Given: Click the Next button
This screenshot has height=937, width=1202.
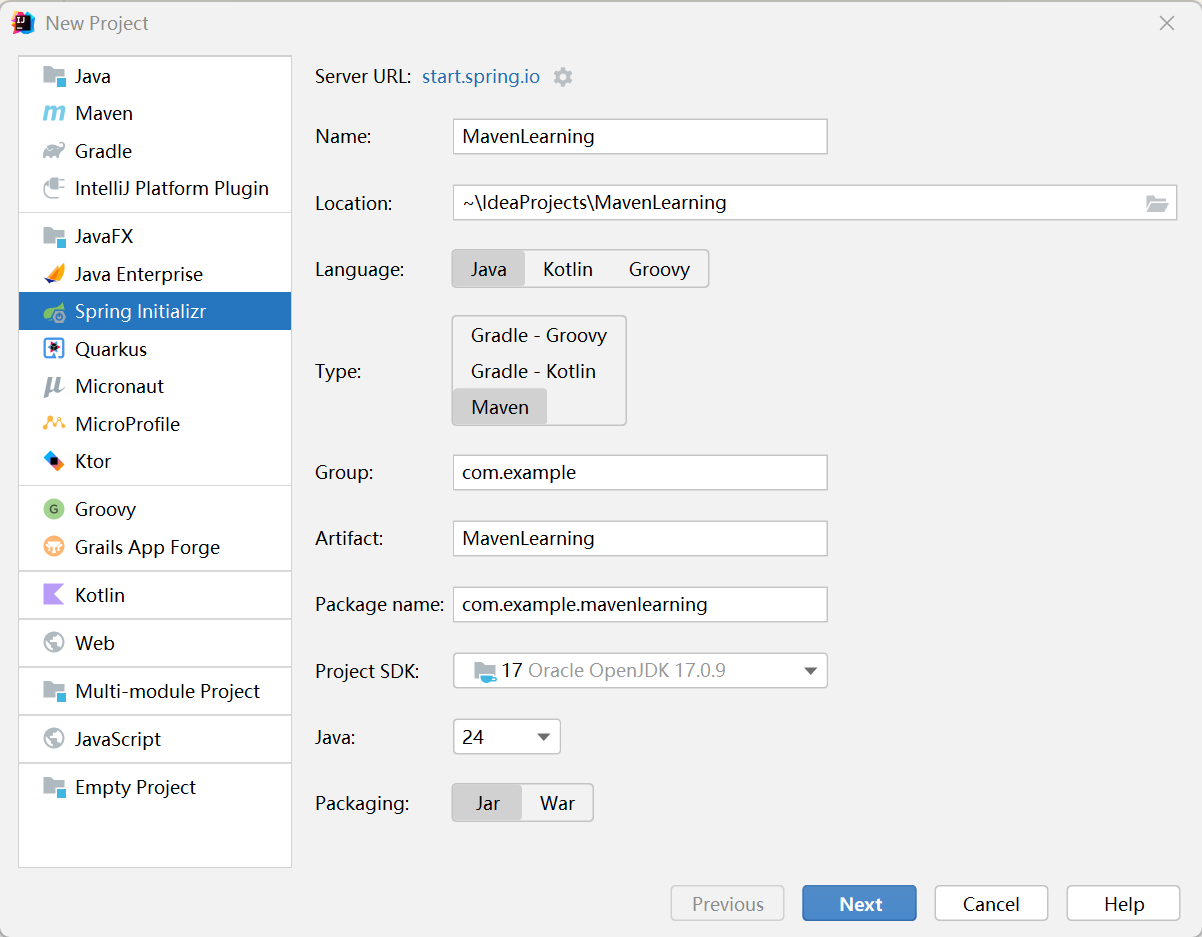Looking at the screenshot, I should (859, 903).
